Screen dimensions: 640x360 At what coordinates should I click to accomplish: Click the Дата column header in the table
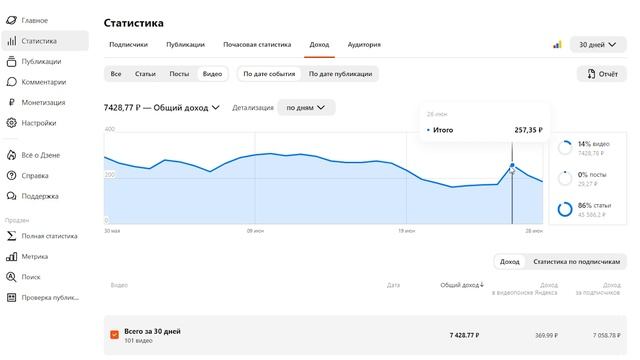393,285
